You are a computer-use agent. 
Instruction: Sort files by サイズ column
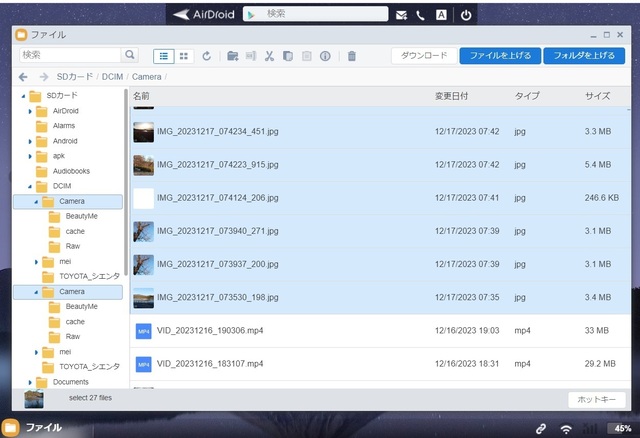(x=598, y=96)
